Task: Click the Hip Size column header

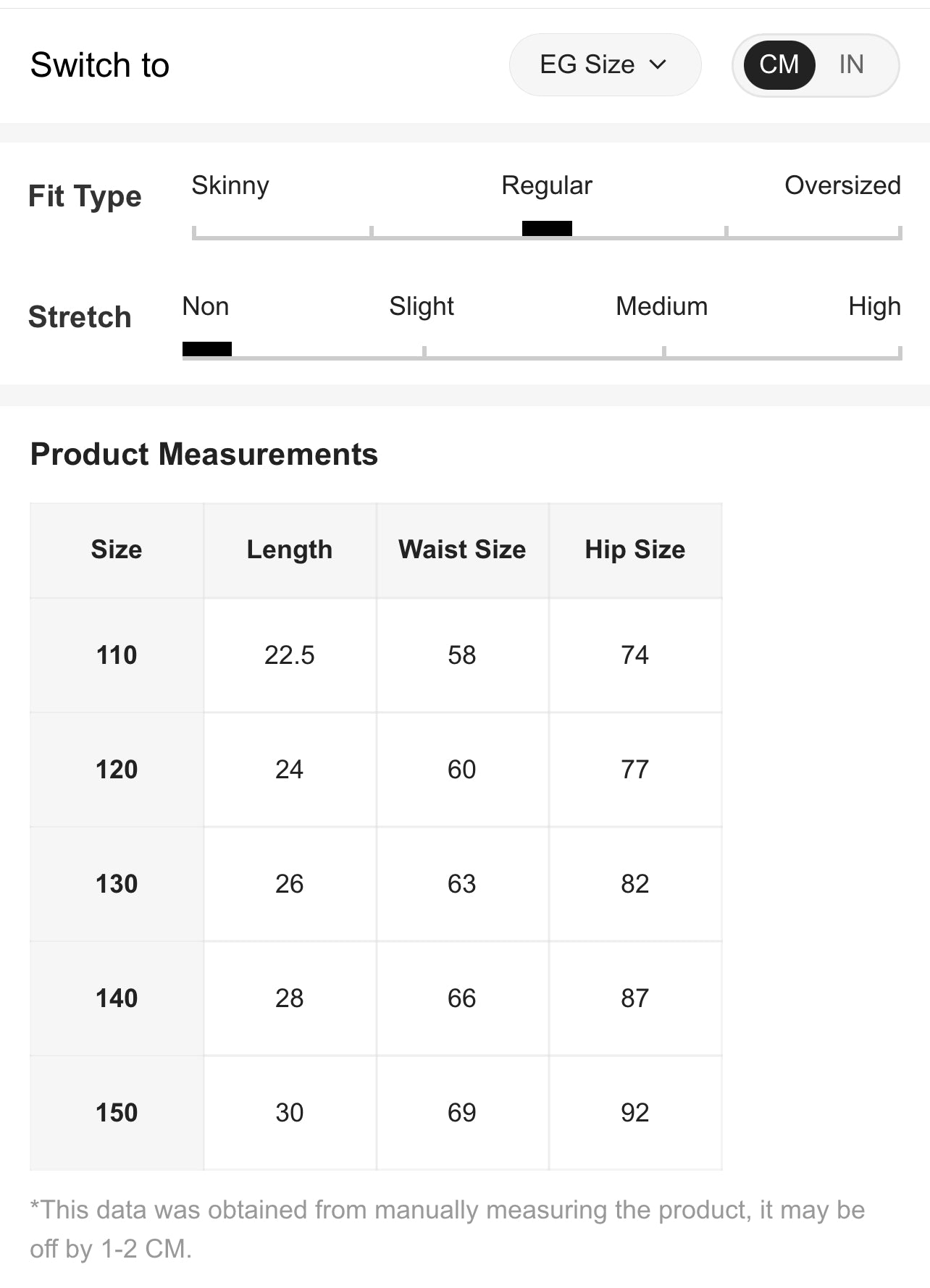Action: [x=635, y=550]
